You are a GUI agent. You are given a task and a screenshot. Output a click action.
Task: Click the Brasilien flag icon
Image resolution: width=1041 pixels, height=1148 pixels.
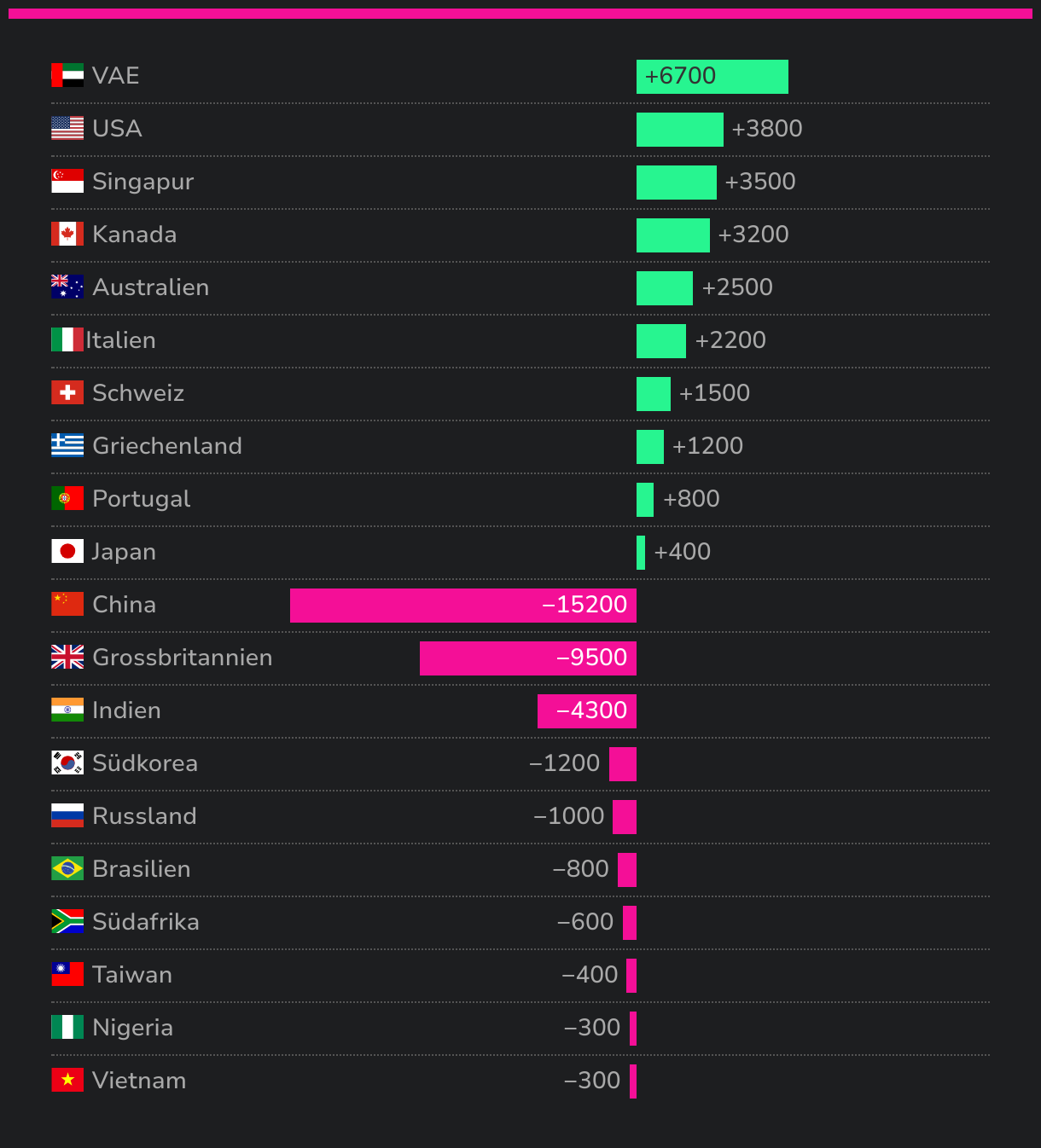[x=67, y=868]
